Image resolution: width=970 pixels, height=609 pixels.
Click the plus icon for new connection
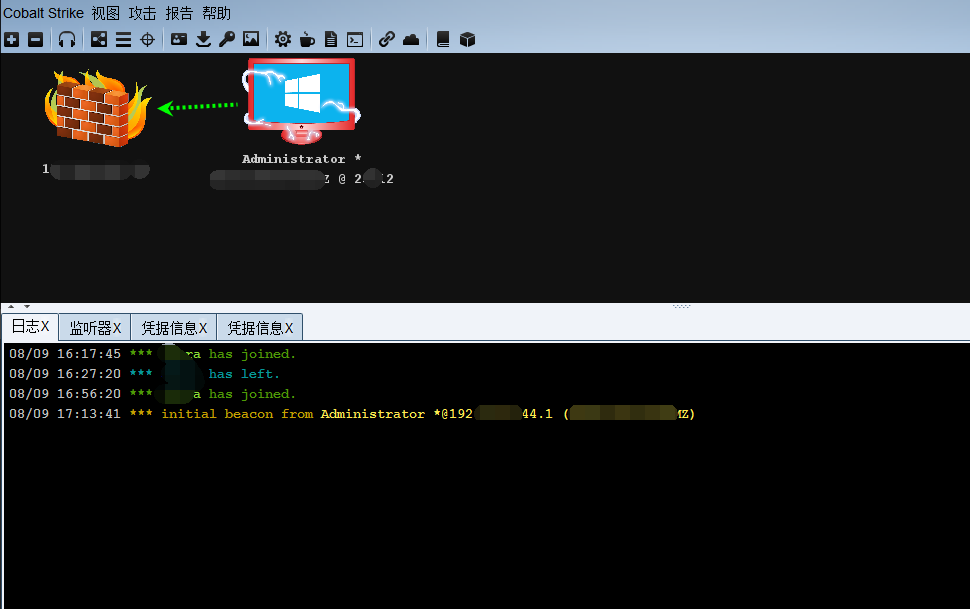pos(12,40)
